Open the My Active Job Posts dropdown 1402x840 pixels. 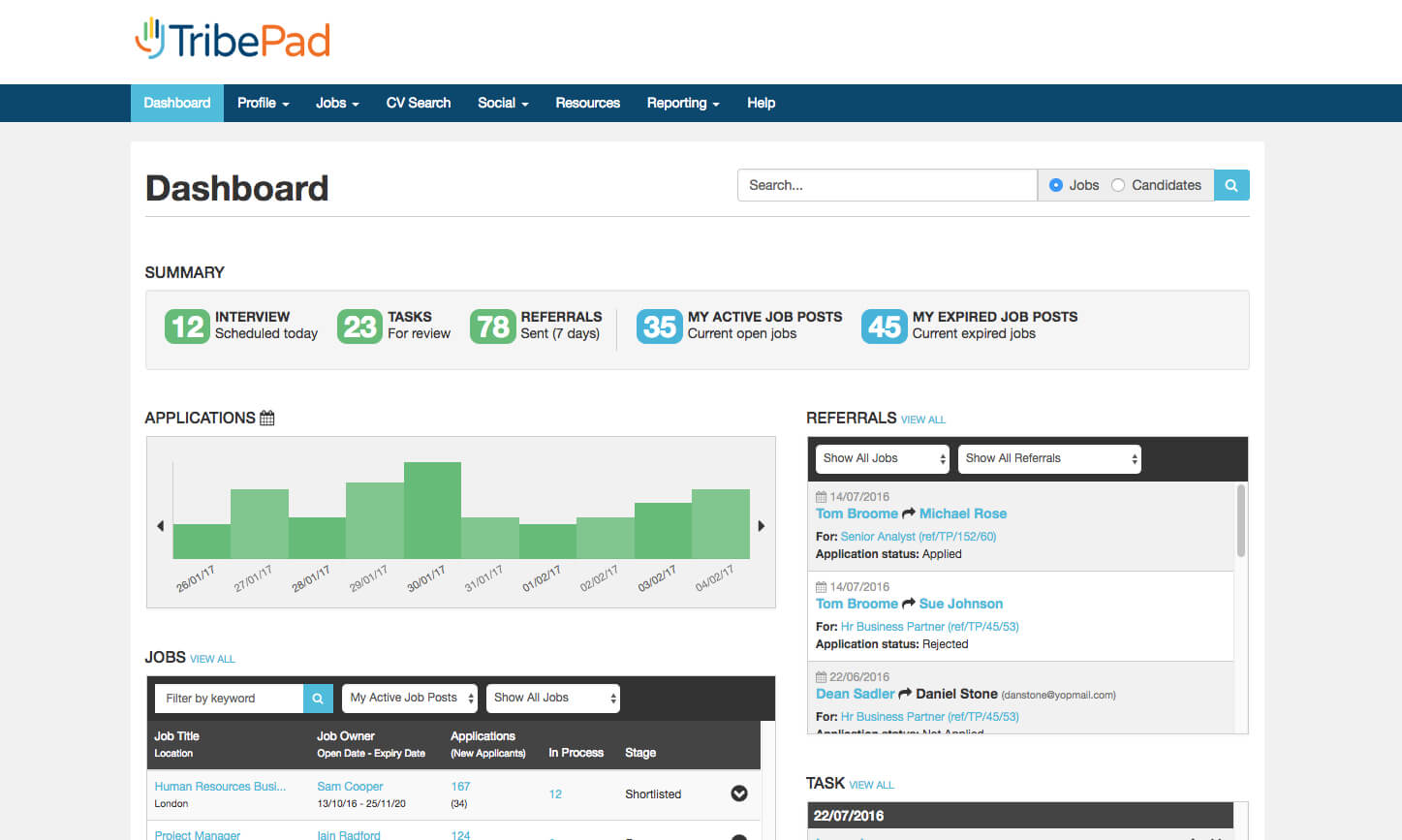(x=411, y=699)
